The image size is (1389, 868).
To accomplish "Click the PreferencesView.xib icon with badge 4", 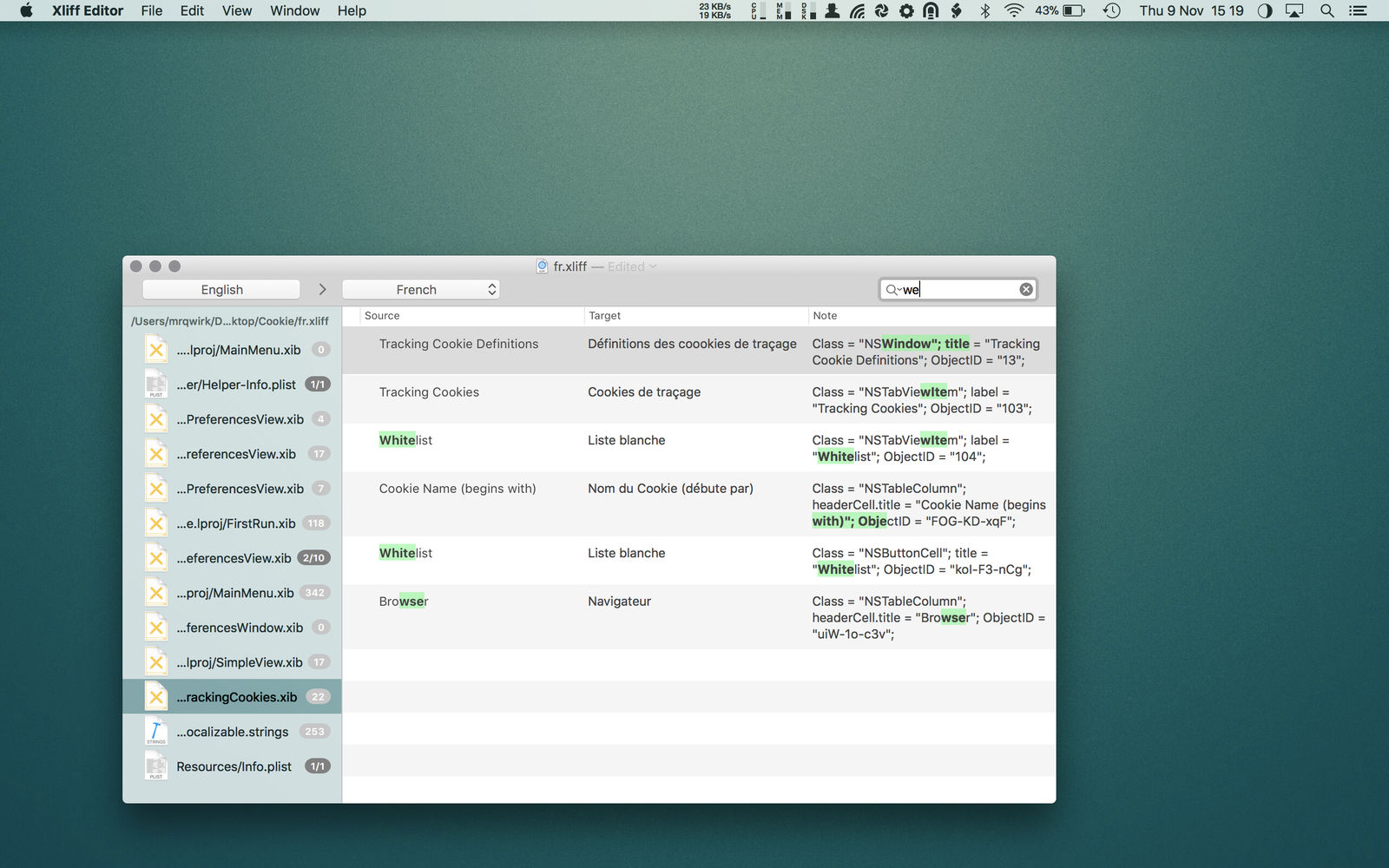I will [156, 419].
